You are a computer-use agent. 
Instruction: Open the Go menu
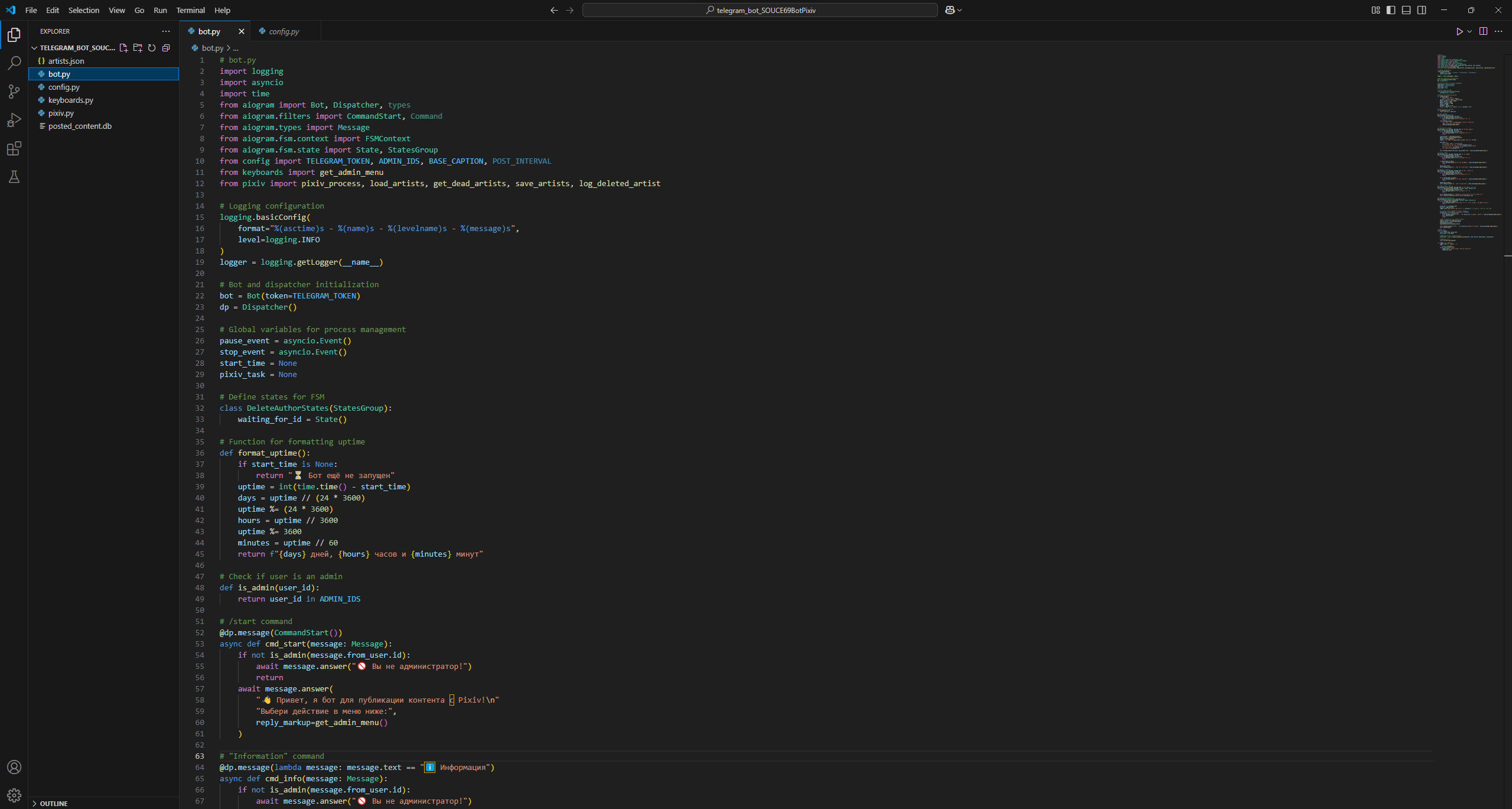[x=139, y=10]
